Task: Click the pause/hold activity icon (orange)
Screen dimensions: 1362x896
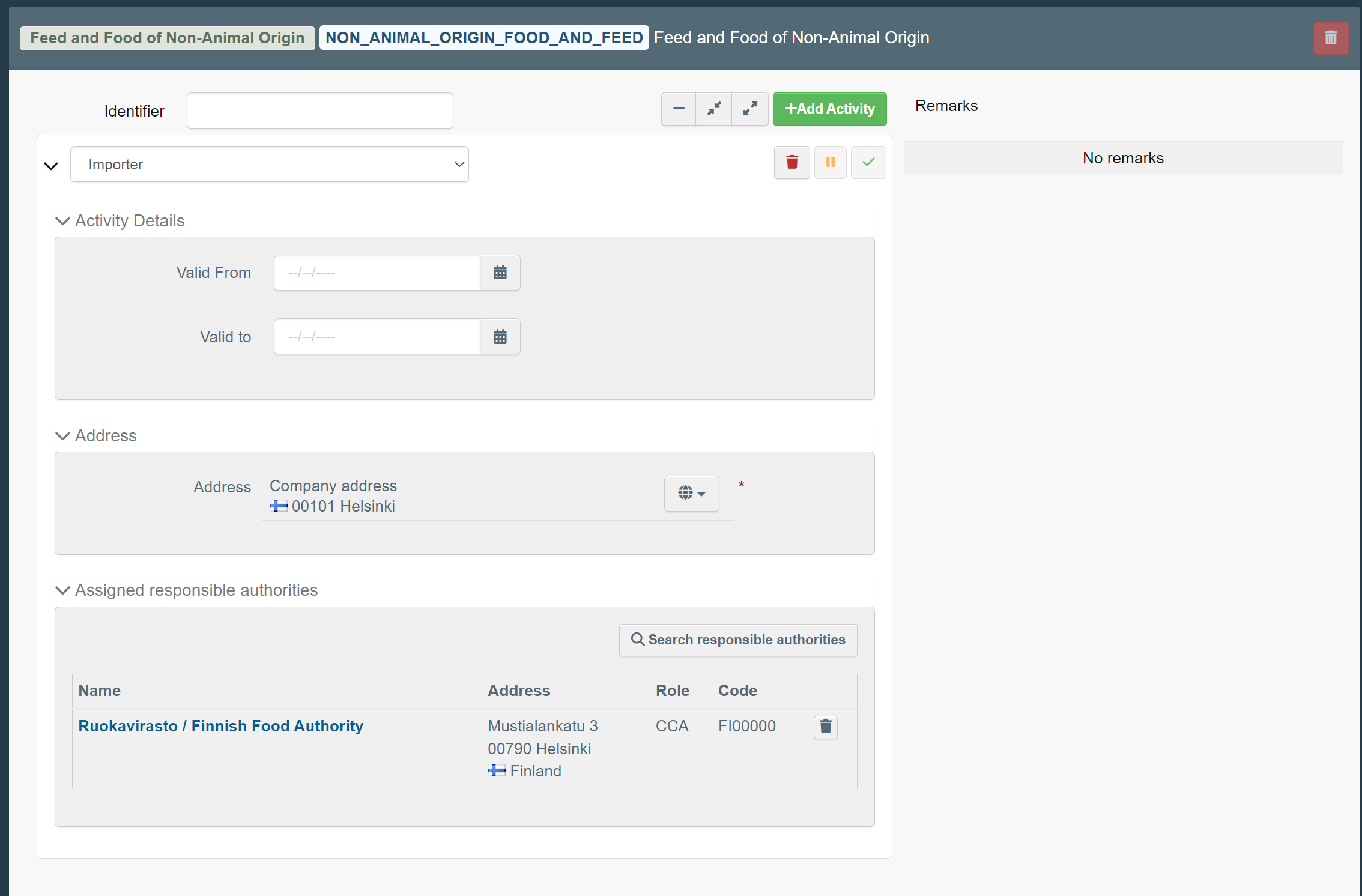Action: pos(830,163)
